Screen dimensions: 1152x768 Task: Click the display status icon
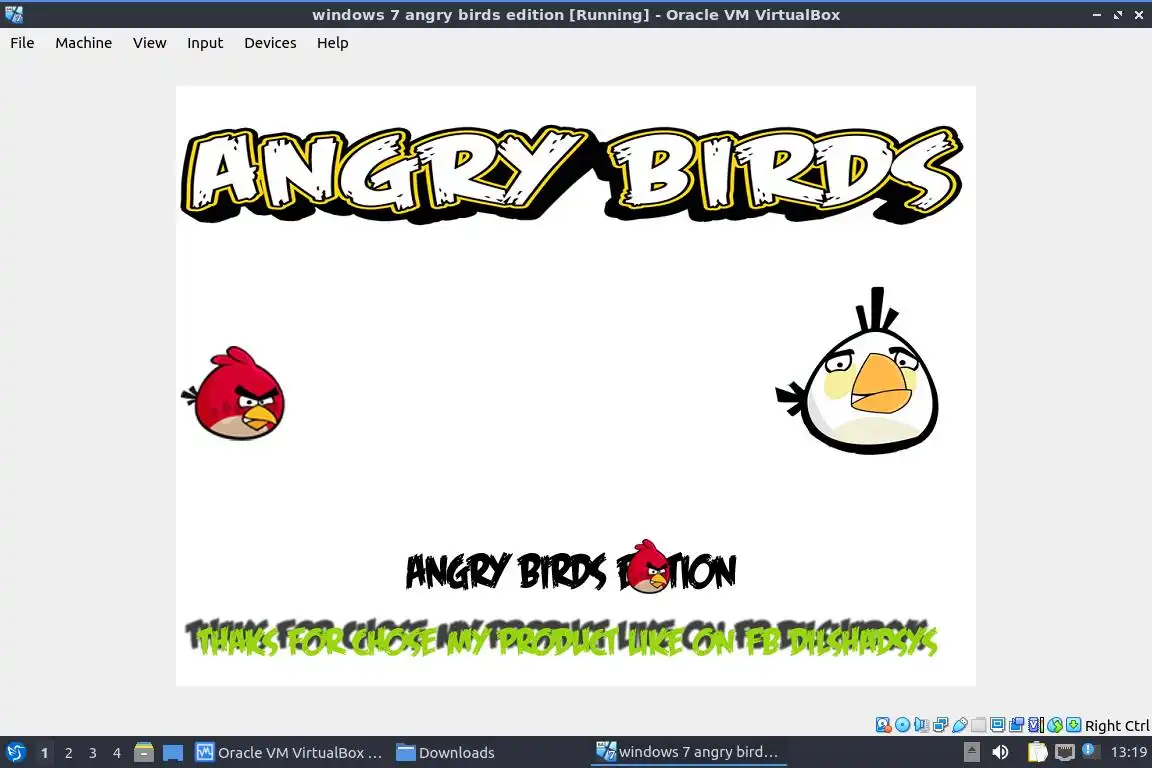(x=998, y=725)
